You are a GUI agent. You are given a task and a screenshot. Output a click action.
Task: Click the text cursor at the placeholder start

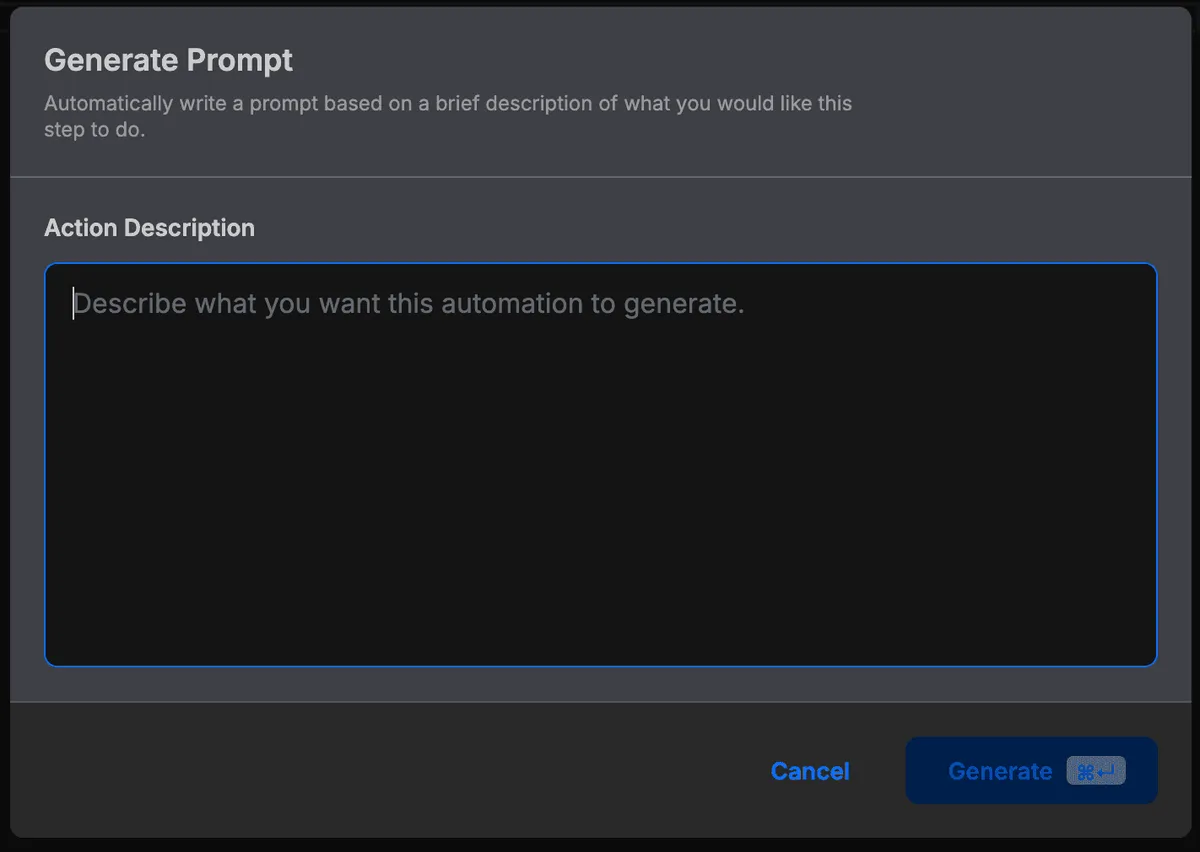pyautogui.click(x=73, y=304)
